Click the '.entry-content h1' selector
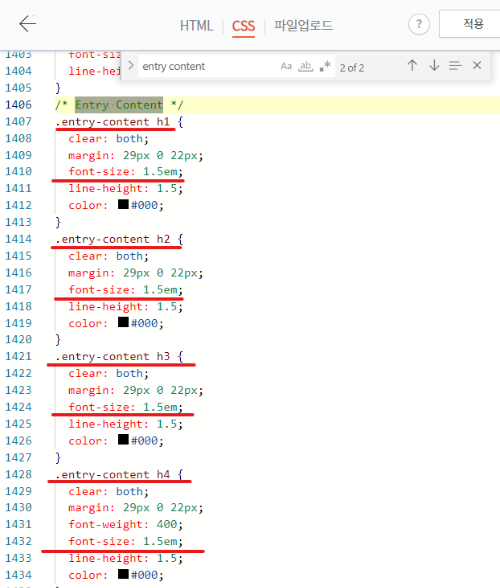 113,122
